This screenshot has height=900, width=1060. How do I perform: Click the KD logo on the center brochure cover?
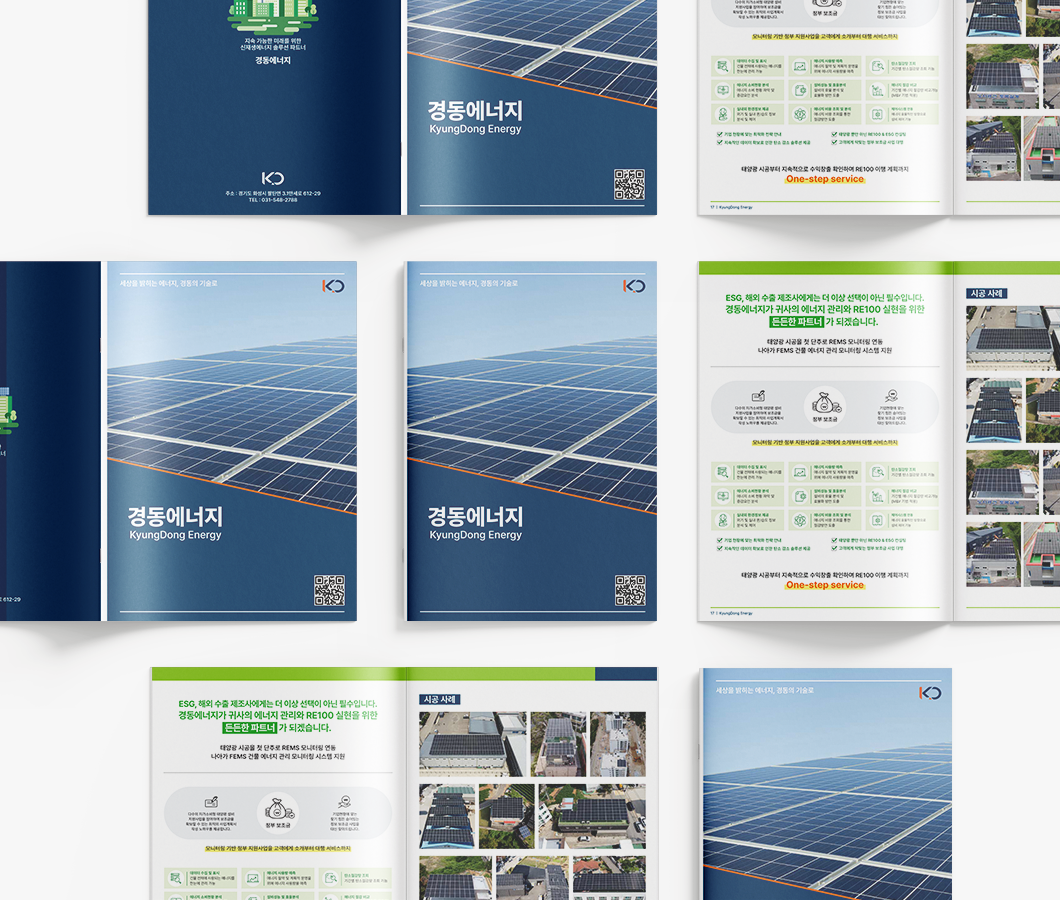[634, 286]
